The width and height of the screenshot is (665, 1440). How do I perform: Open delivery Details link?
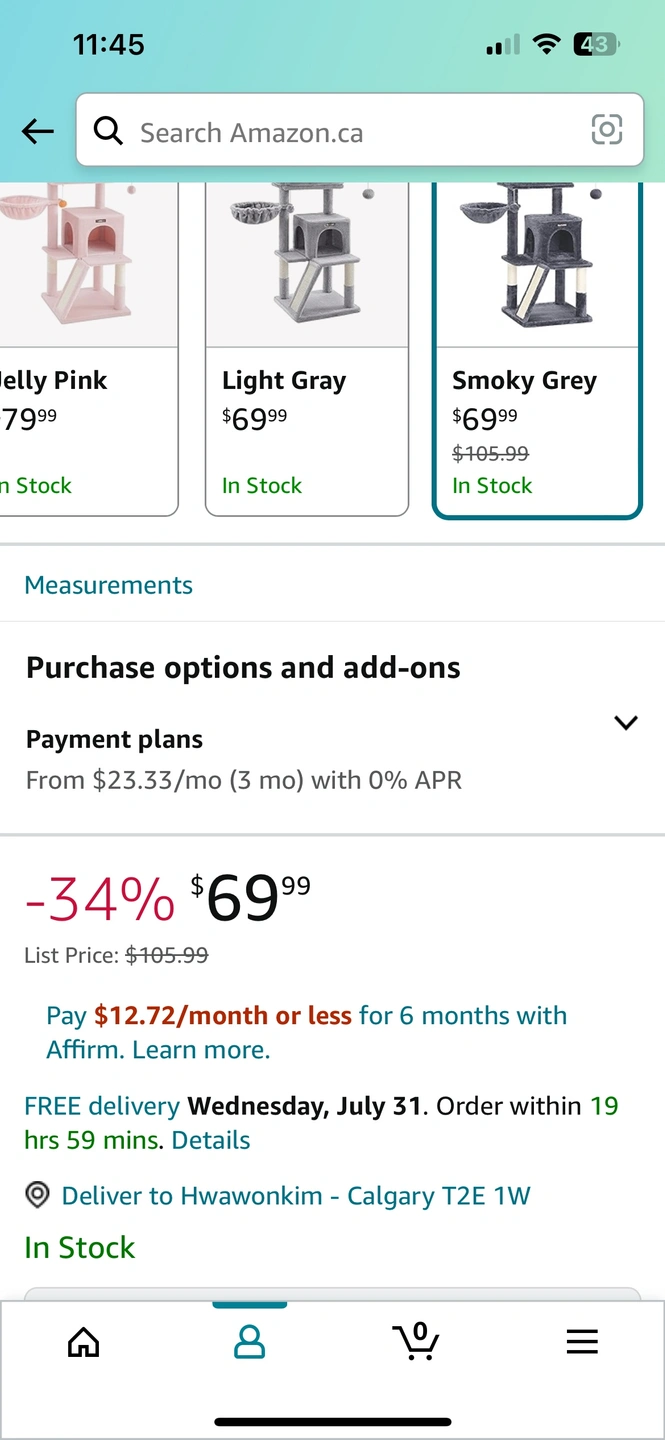coord(211,1140)
